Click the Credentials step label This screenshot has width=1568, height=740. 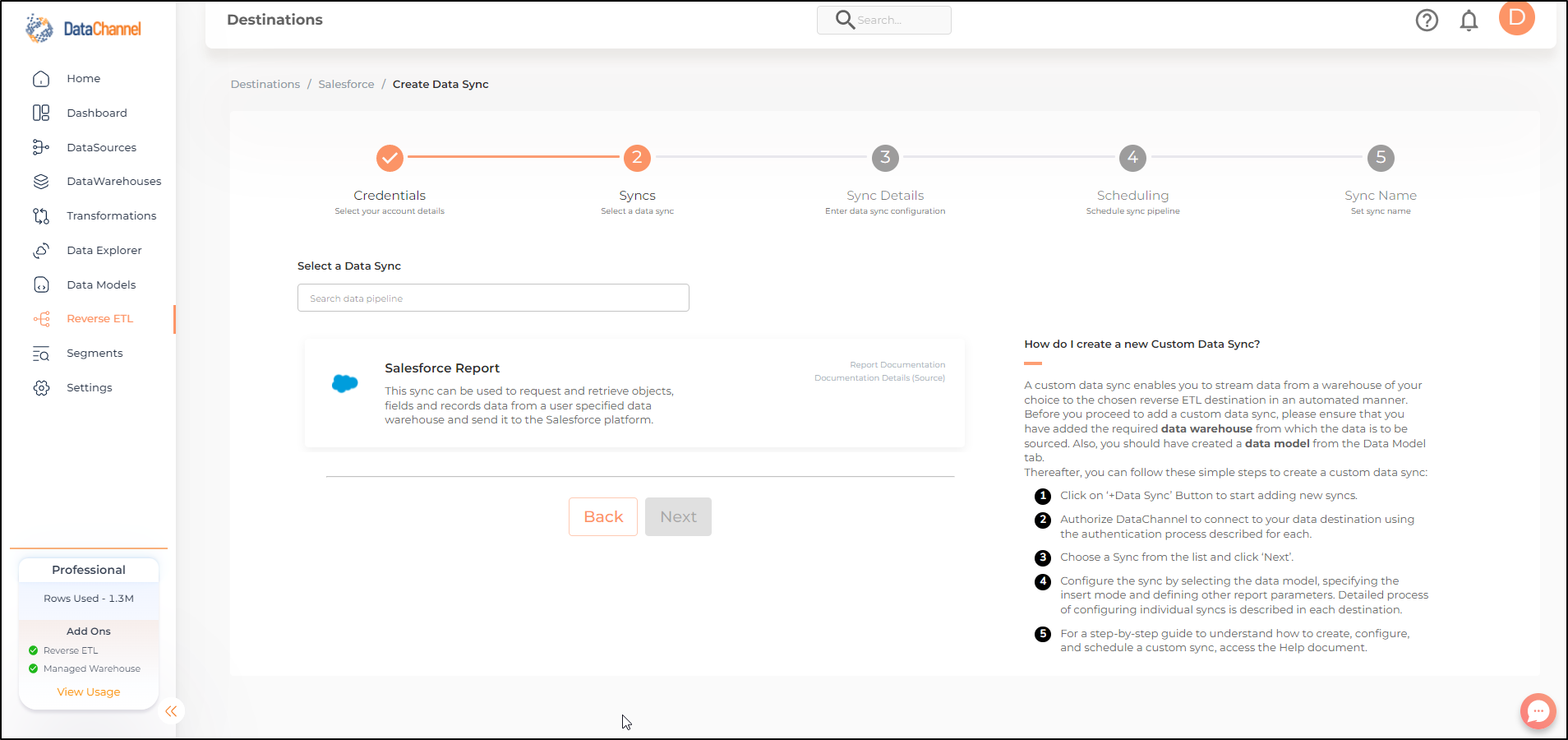390,196
